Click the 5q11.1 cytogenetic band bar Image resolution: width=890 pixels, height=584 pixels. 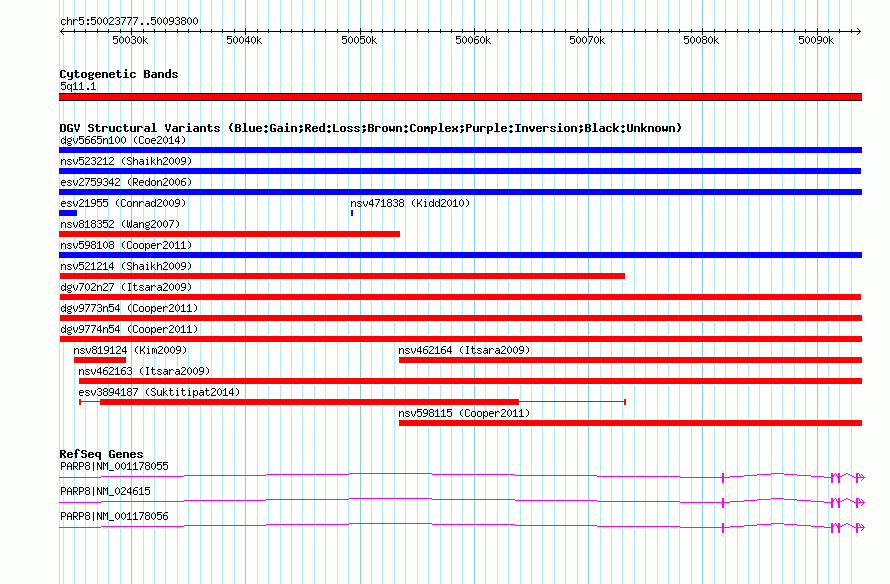pos(460,97)
